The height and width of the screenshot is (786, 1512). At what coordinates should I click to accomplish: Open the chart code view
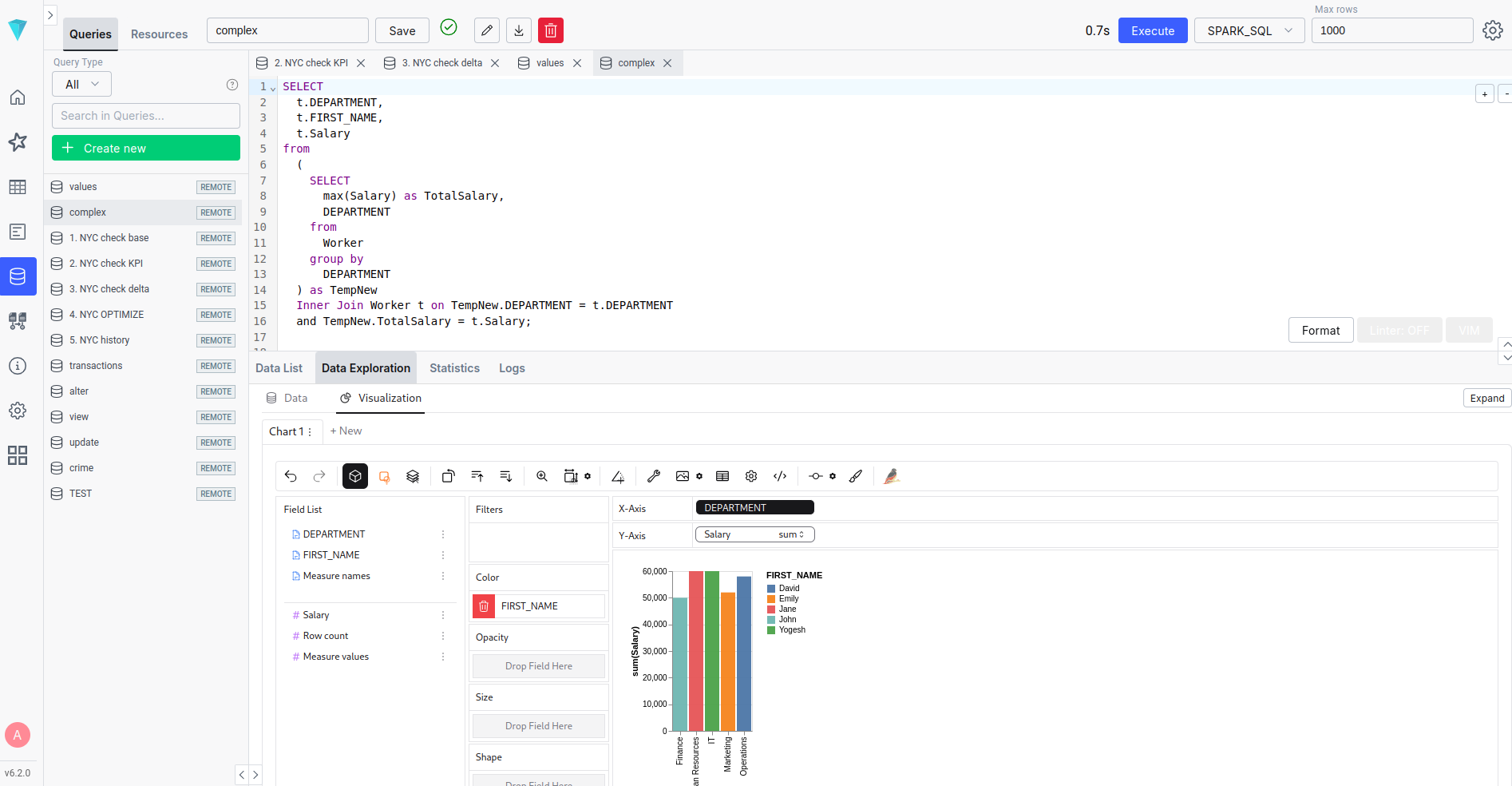coord(780,476)
